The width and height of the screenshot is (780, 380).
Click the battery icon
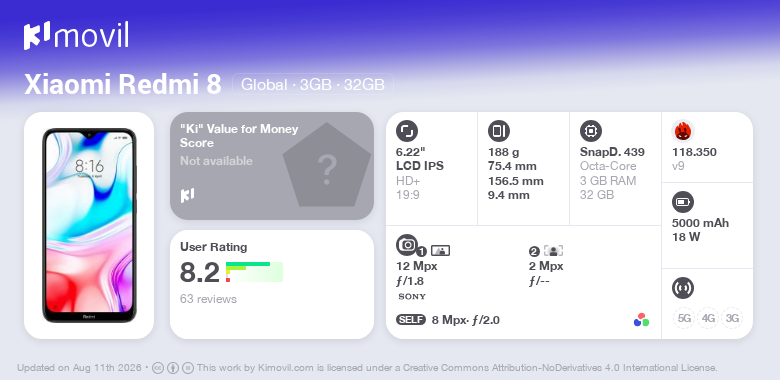coord(683,202)
